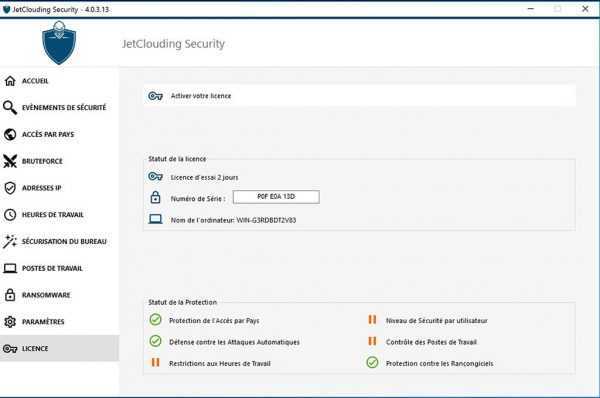Viewport: 600px width, 398px height.
Task: Click the key icon next to Activer votre licence
Action: (x=155, y=96)
